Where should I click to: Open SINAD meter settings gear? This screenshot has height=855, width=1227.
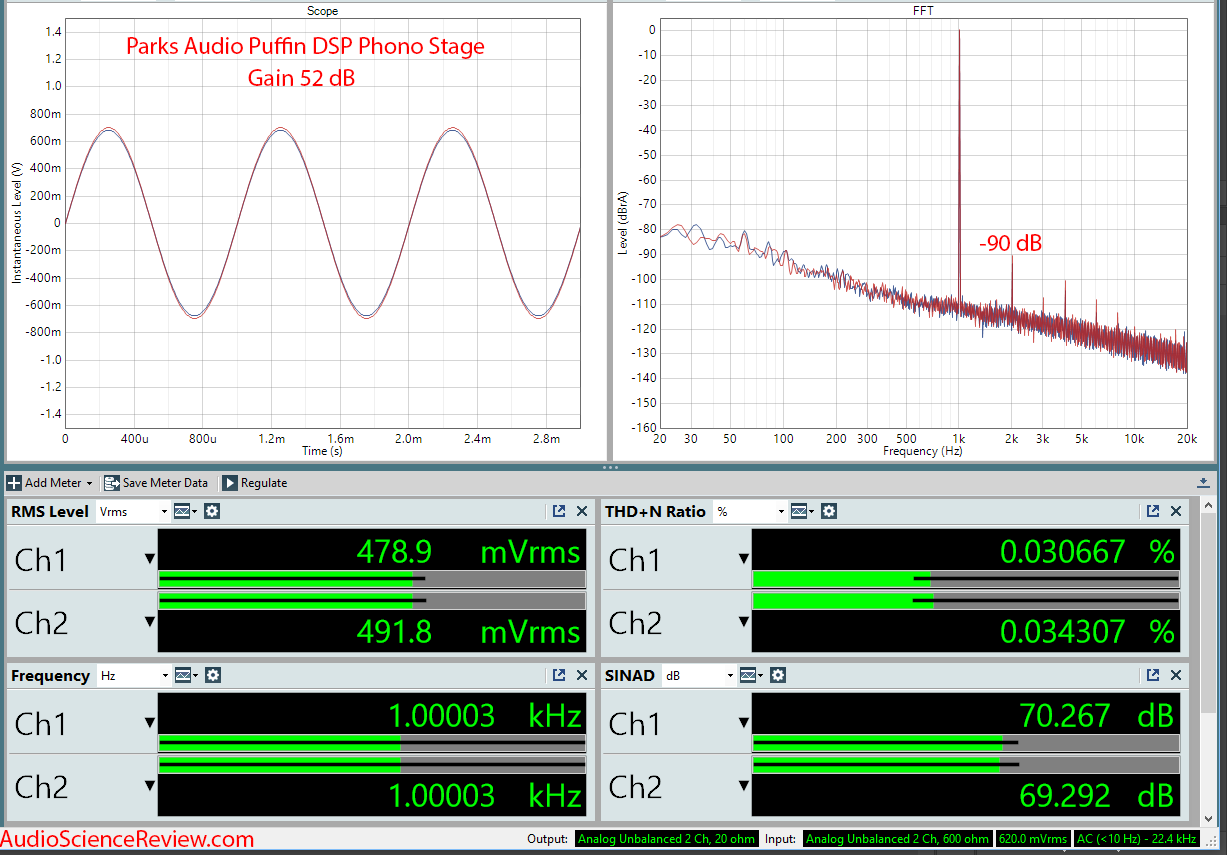coord(778,675)
